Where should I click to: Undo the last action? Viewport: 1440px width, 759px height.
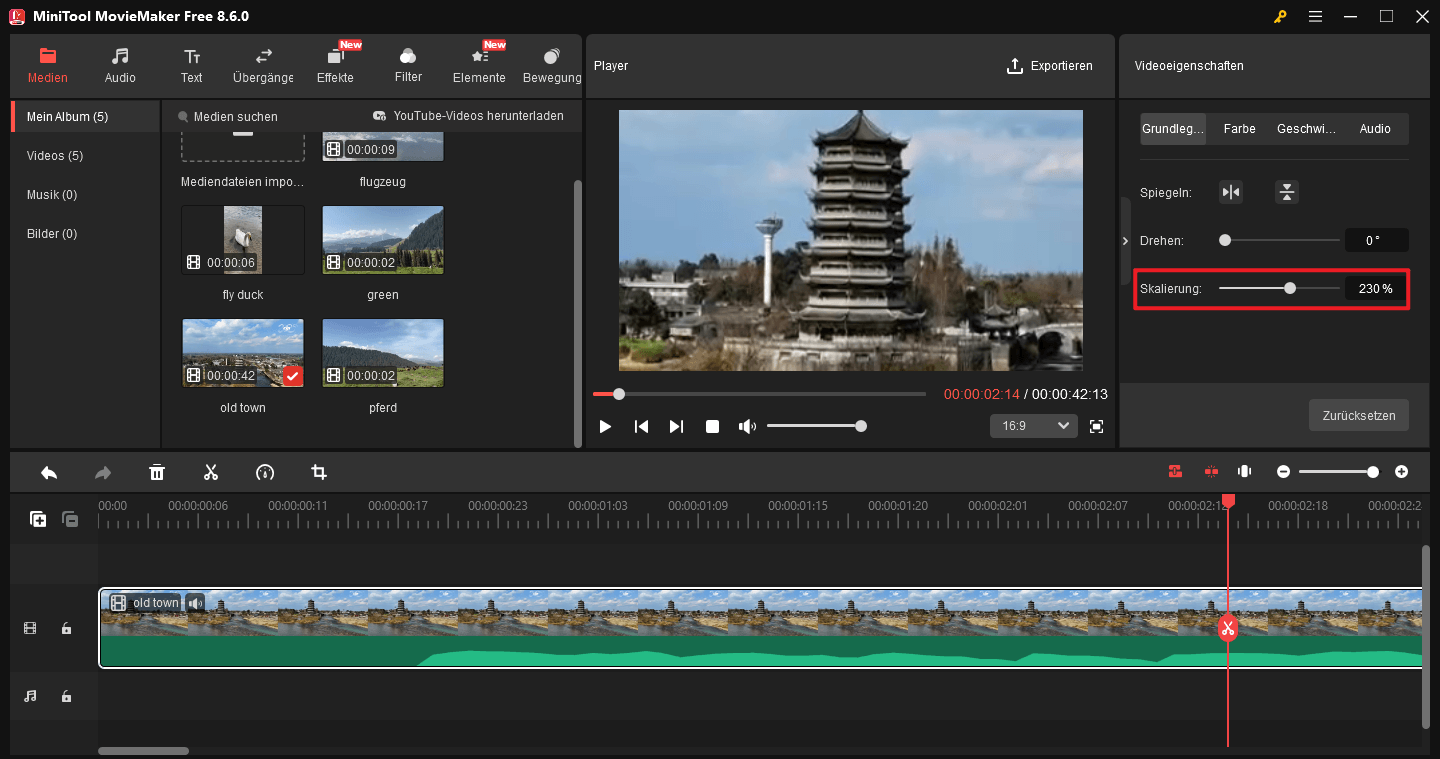click(x=49, y=472)
